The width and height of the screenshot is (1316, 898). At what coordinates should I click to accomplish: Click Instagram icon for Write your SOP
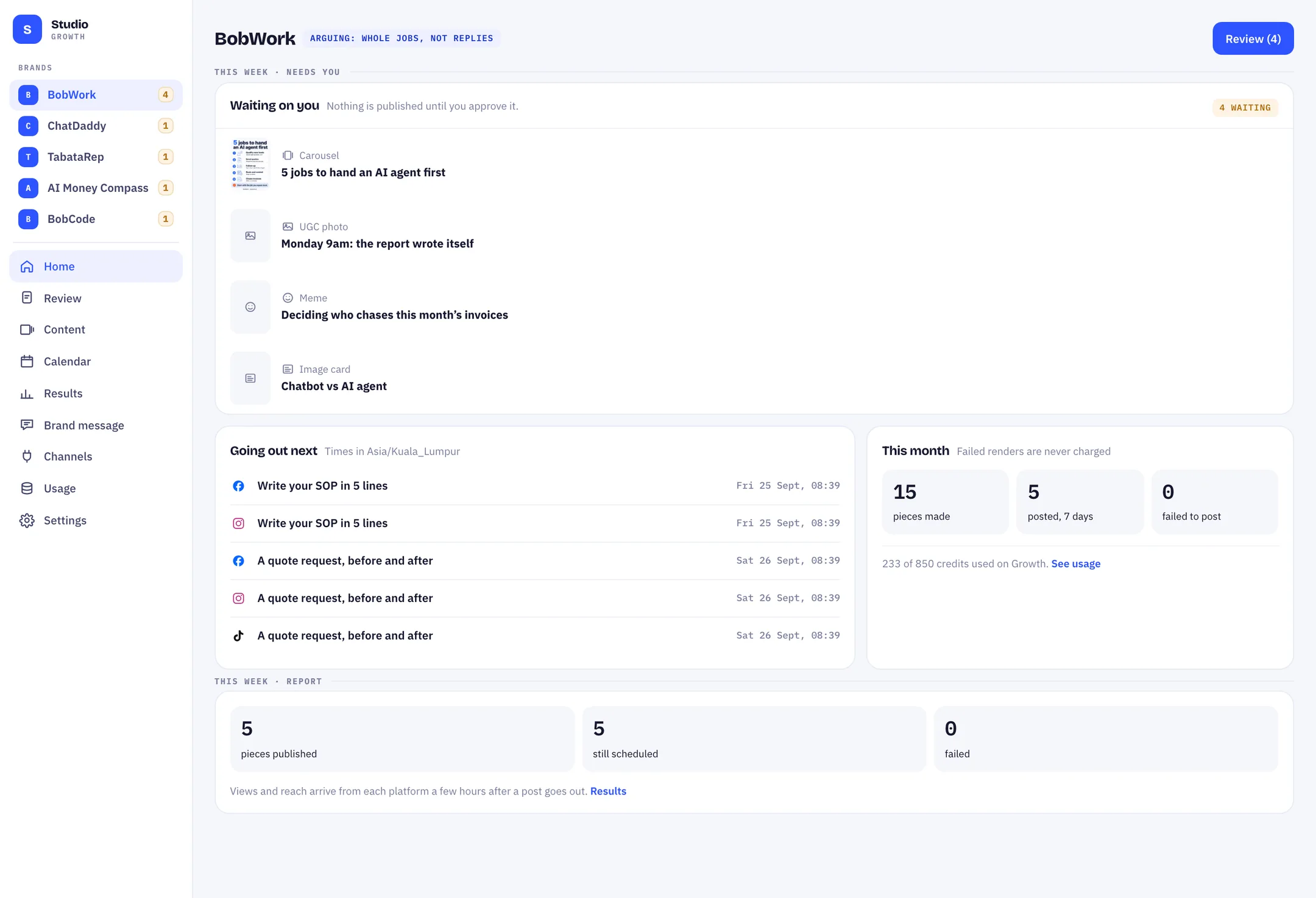click(x=239, y=523)
